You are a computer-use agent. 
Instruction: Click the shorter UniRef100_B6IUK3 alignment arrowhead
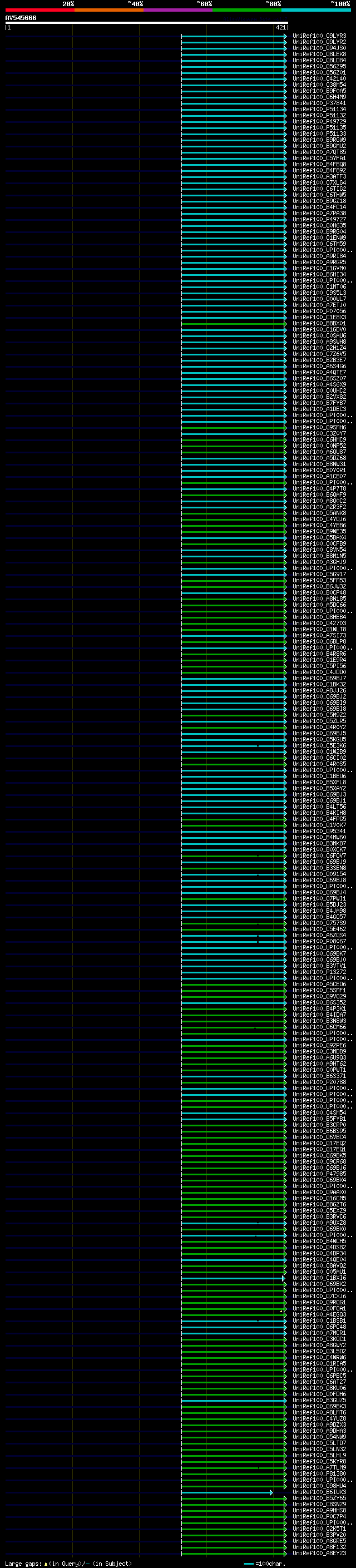[271, 1492]
